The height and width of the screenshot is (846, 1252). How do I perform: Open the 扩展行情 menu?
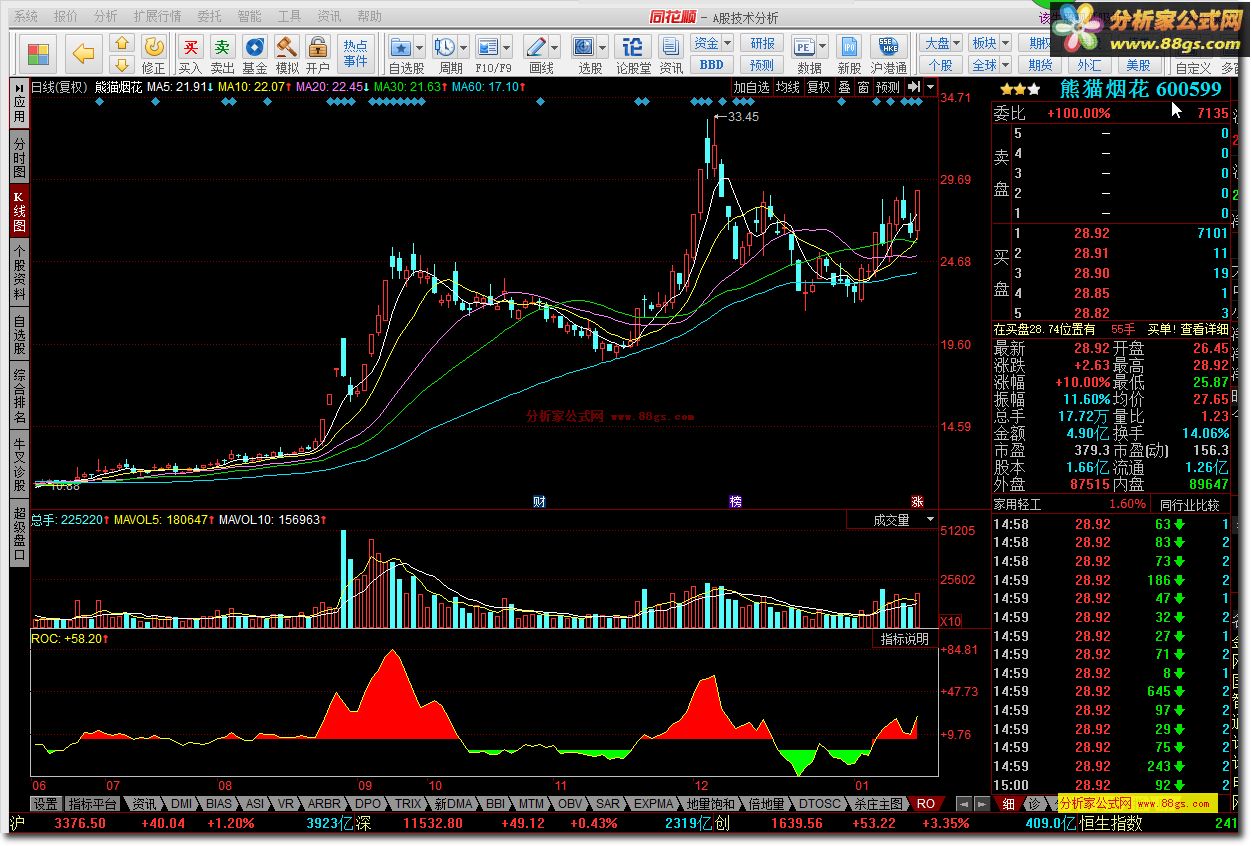click(158, 17)
